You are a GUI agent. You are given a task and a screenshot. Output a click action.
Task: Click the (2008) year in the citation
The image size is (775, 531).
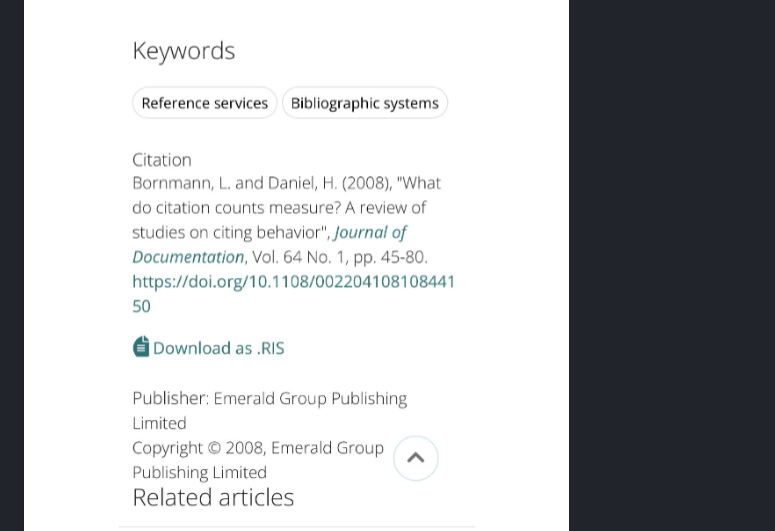coord(366,183)
